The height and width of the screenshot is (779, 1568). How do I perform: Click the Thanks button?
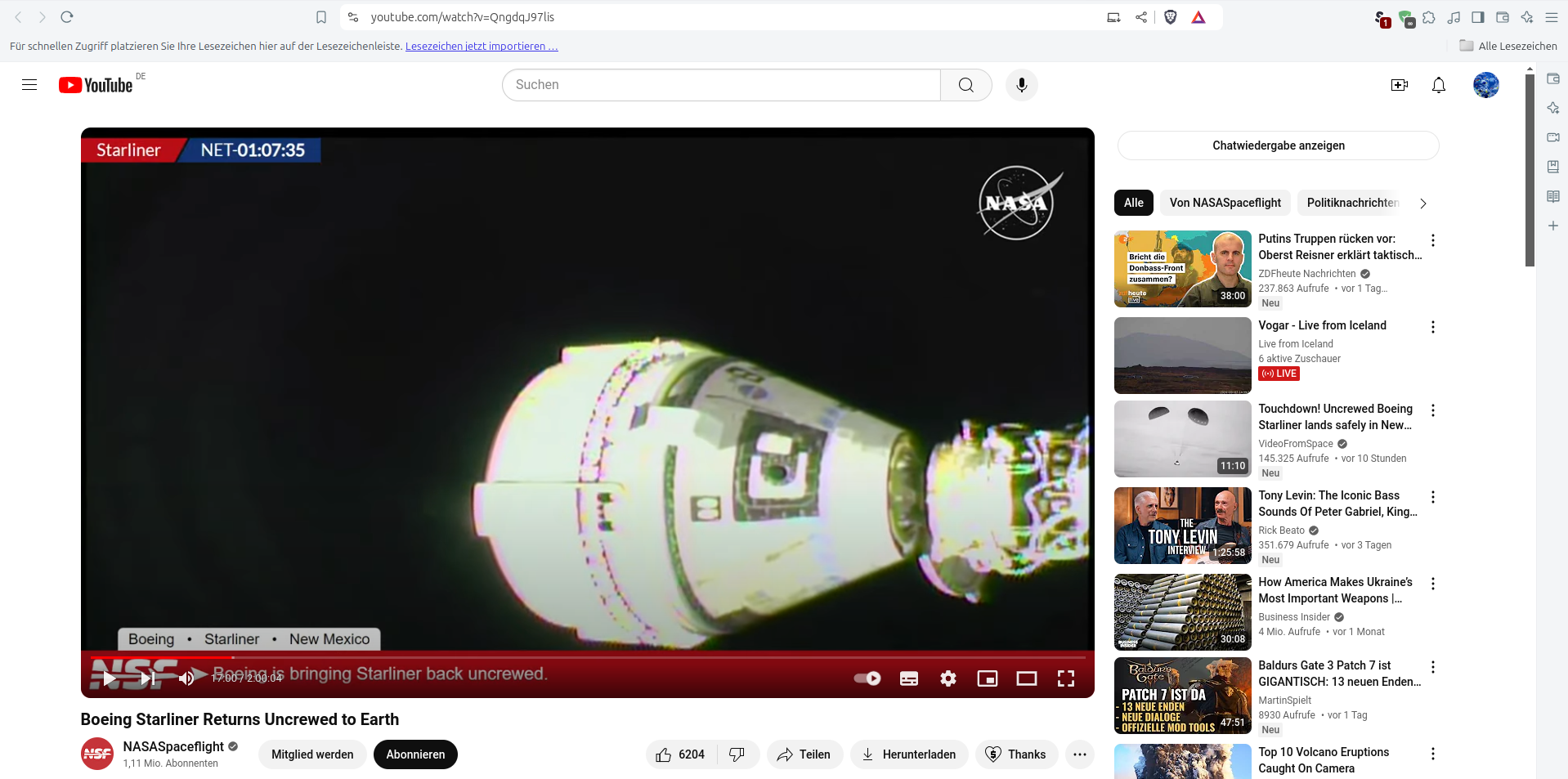point(1016,754)
